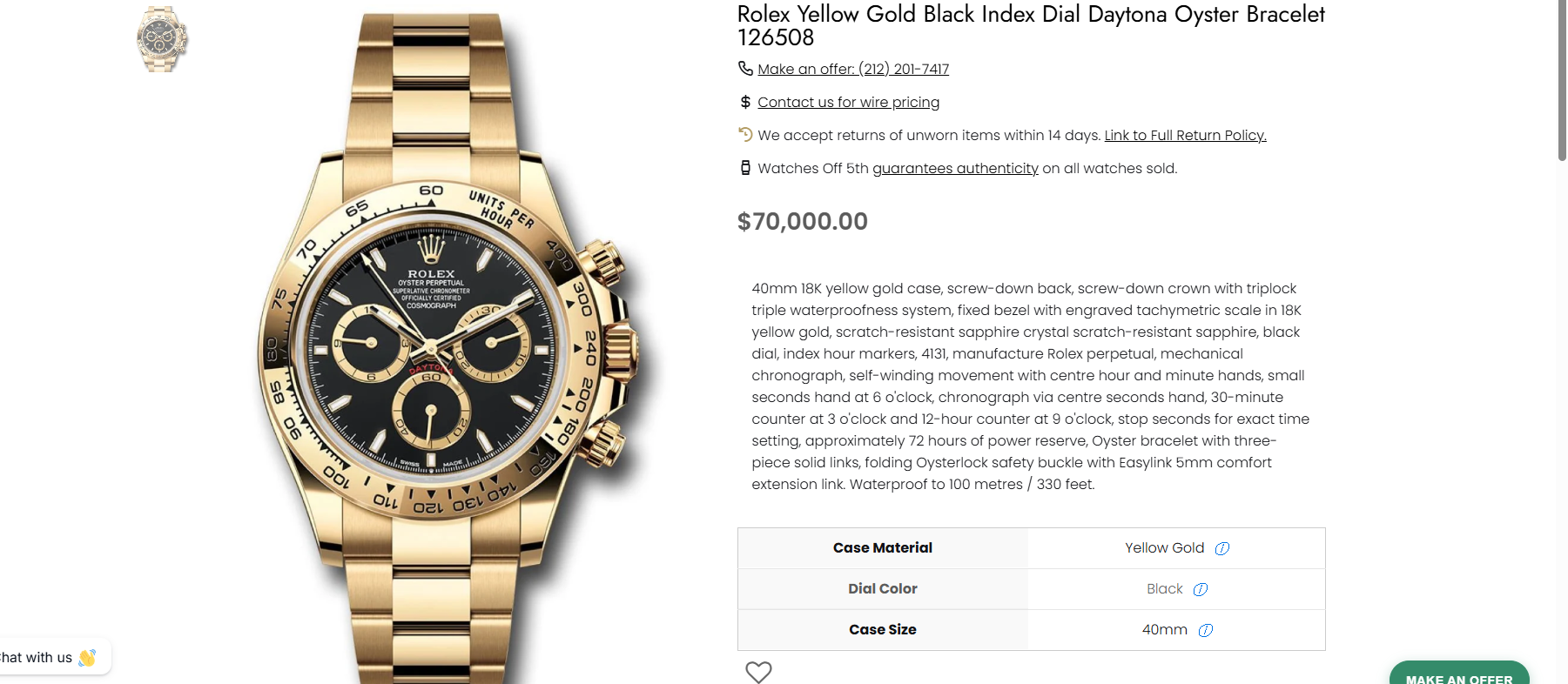The width and height of the screenshot is (1568, 684).
Task: Add watch to wishlist with heart icon
Action: pyautogui.click(x=758, y=672)
